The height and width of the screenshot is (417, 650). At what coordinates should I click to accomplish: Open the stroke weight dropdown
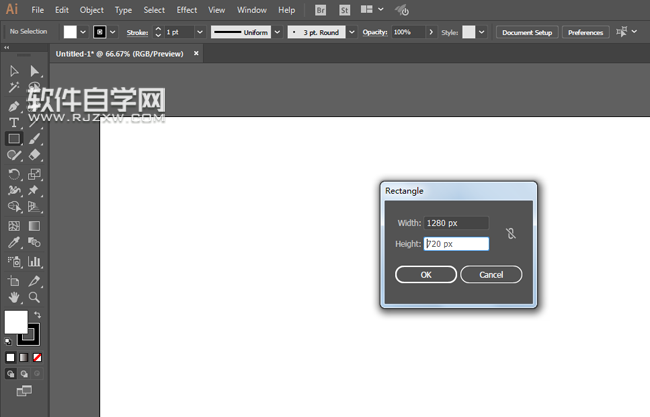pyautogui.click(x=197, y=32)
